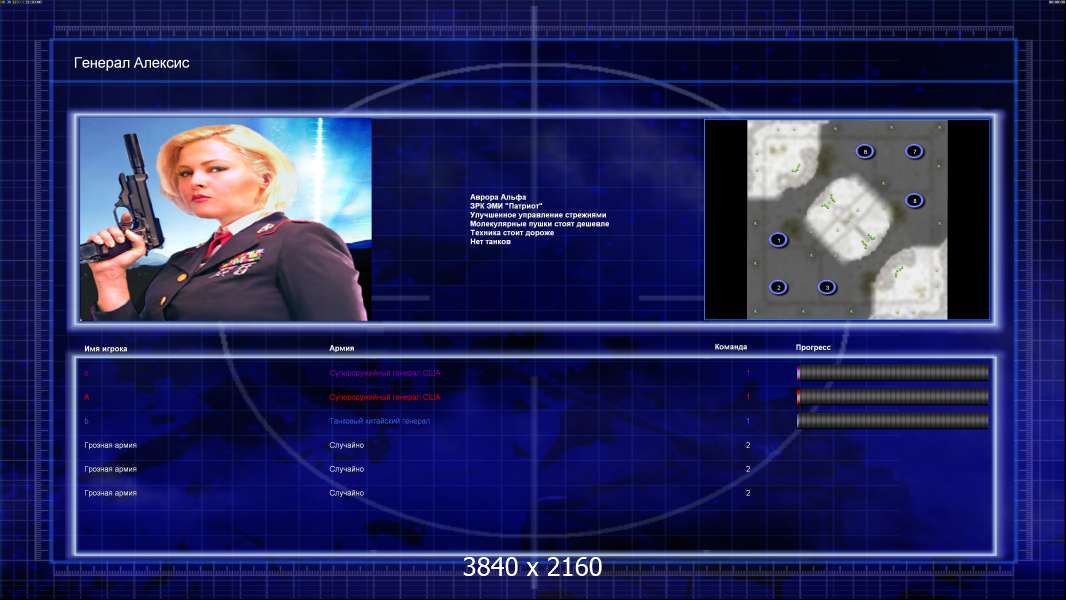1066x600 pixels.
Task: Pick start position 7 marker on map
Action: click(x=914, y=151)
